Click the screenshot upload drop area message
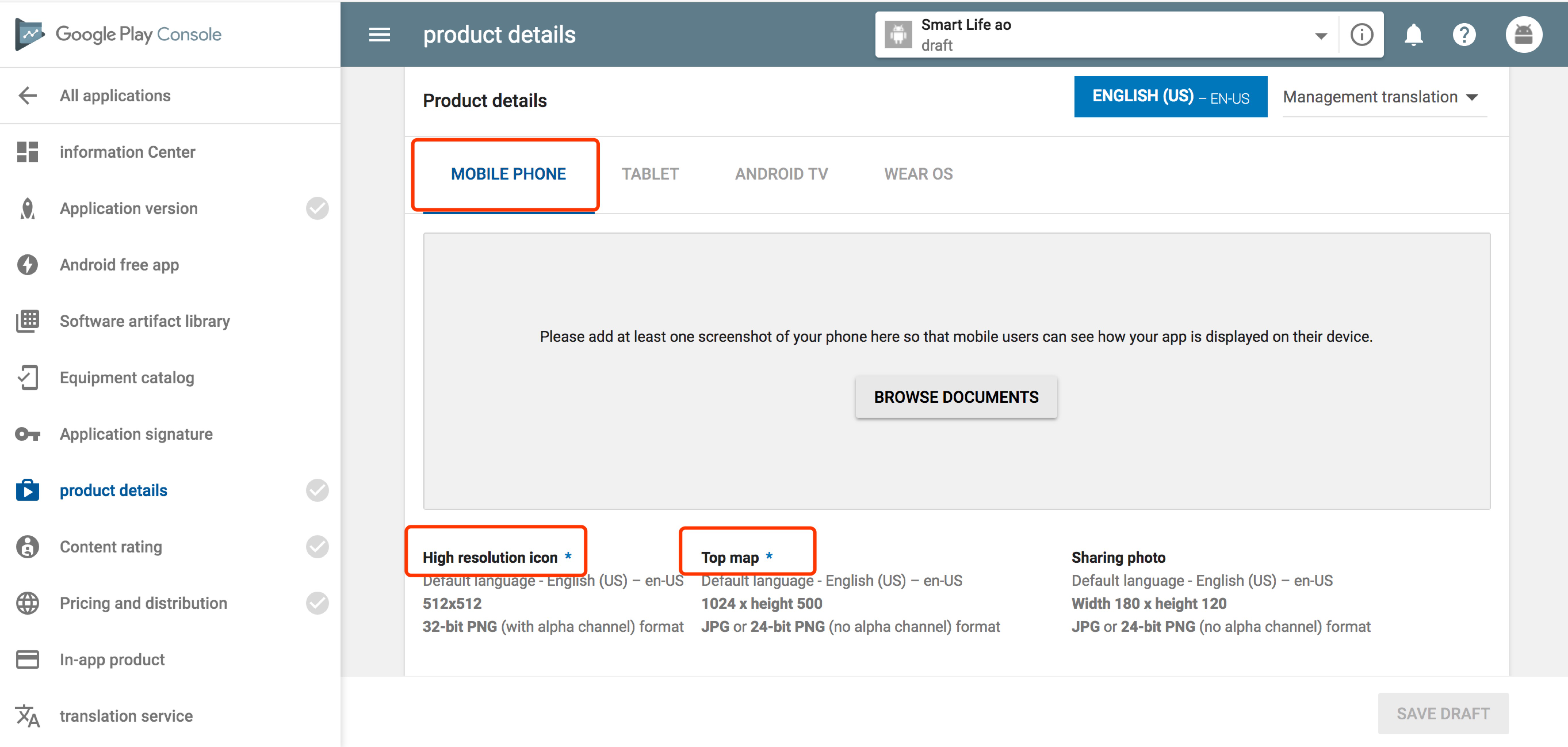 (956, 337)
